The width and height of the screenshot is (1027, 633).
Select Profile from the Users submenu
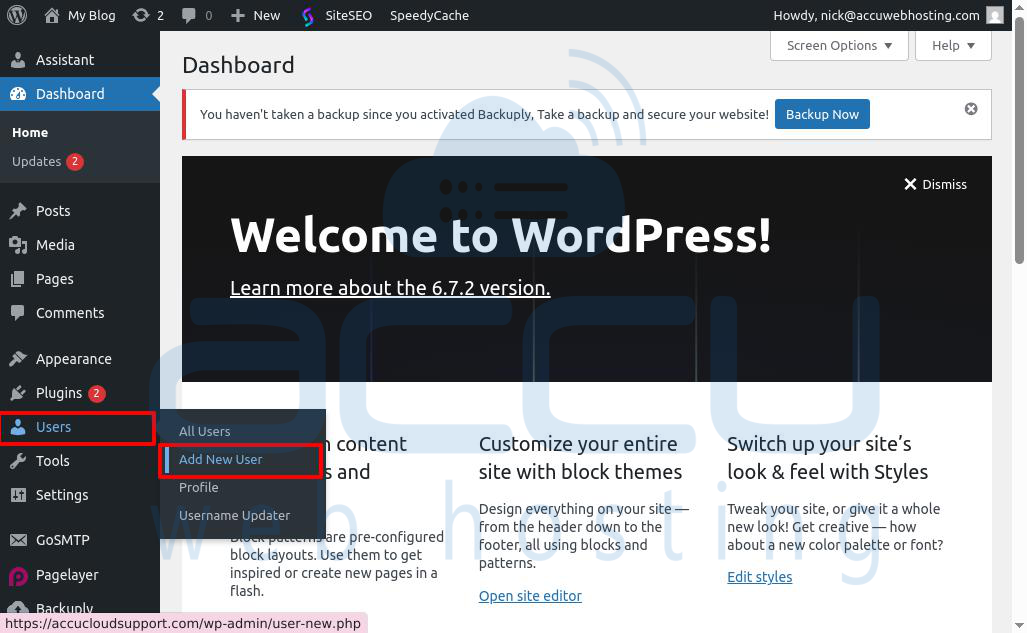198,488
